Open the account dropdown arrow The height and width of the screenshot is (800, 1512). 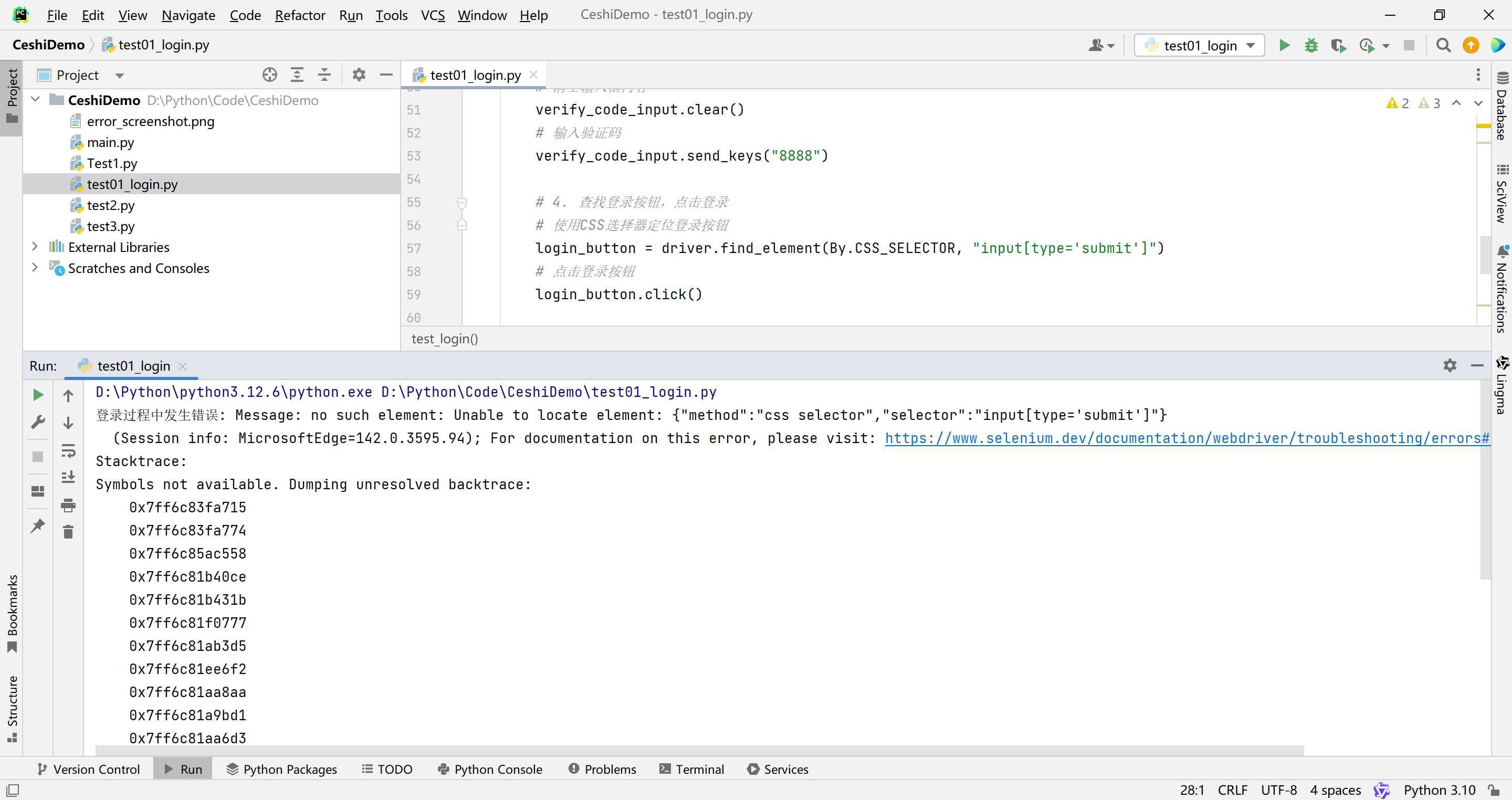coord(1110,46)
